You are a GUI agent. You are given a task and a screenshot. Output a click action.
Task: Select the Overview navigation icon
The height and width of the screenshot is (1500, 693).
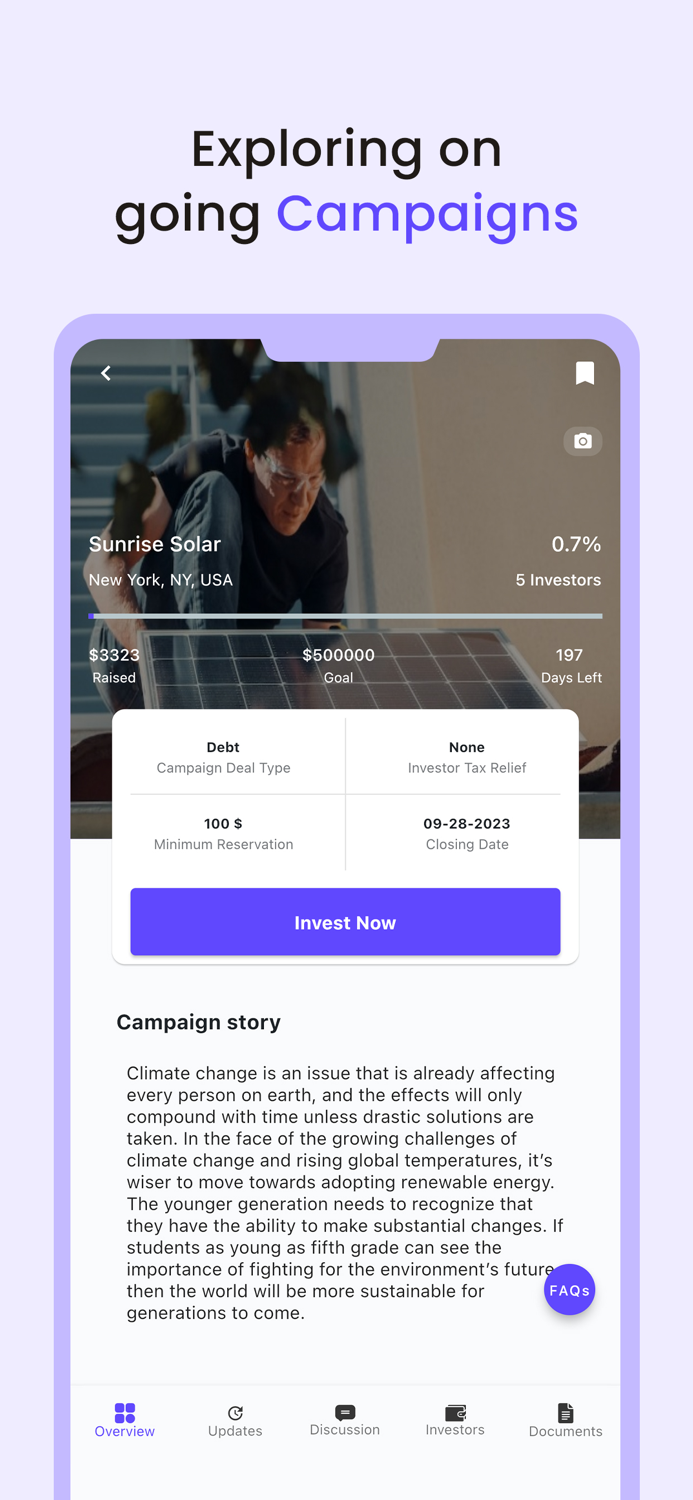[124, 1412]
